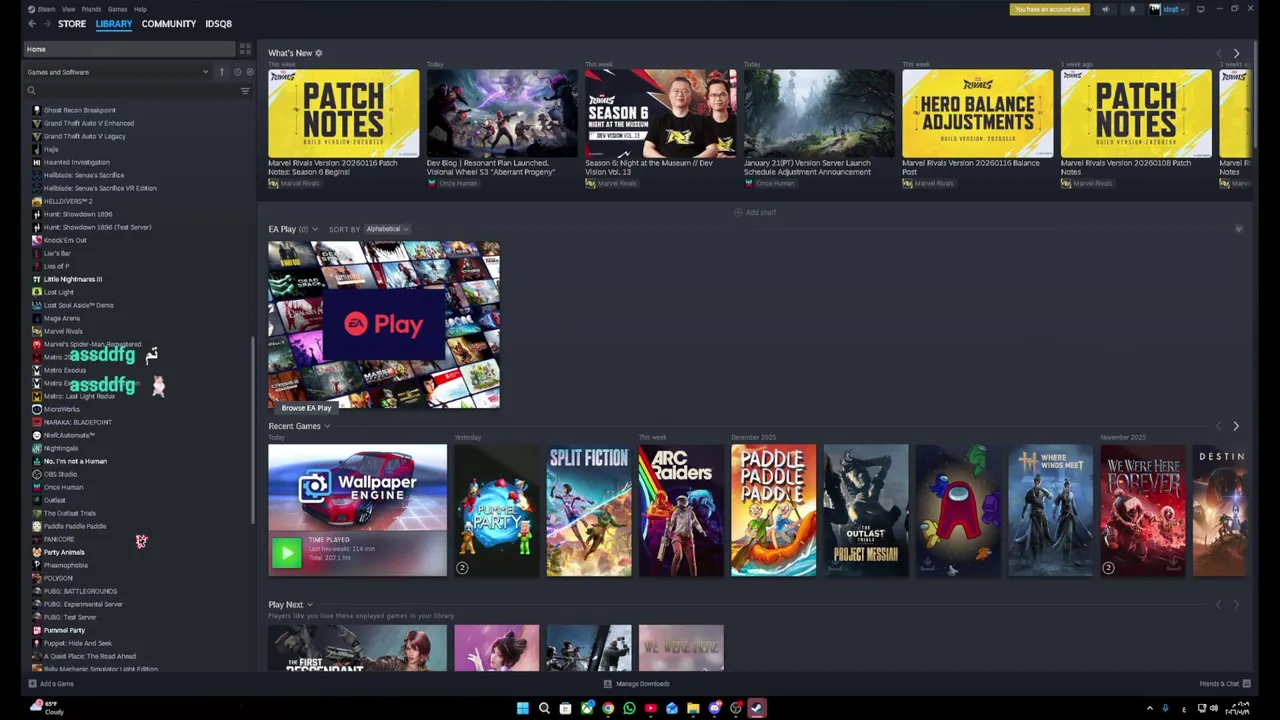Open the View menu

pyautogui.click(x=68, y=9)
